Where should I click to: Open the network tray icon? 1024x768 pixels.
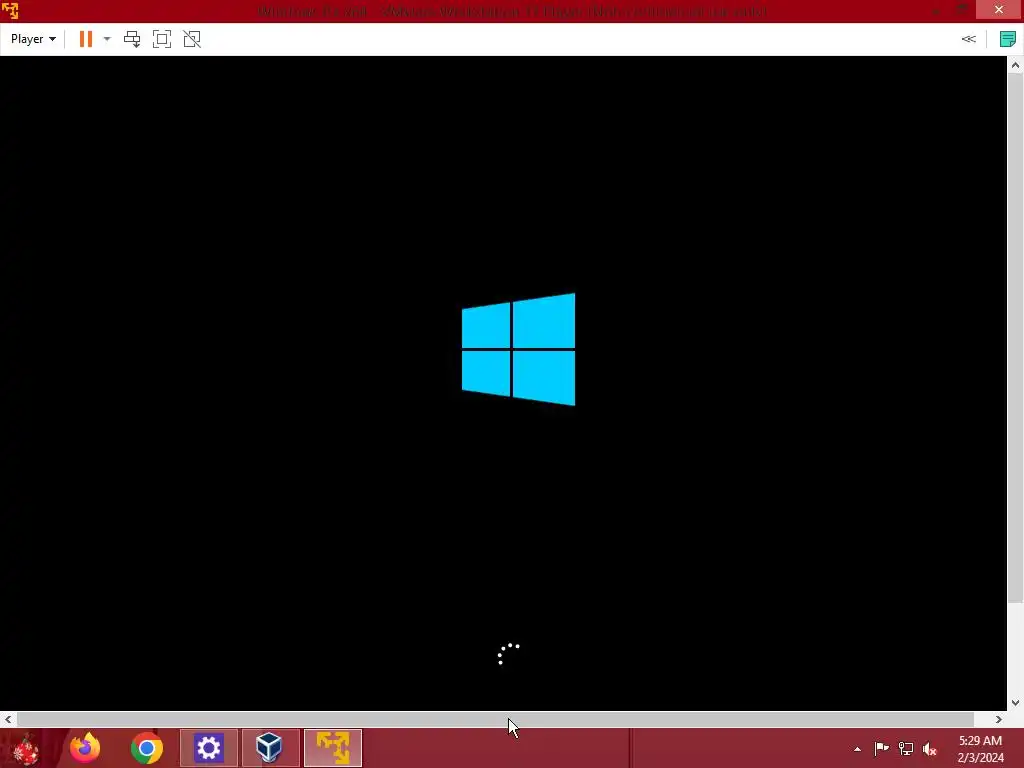[906, 749]
